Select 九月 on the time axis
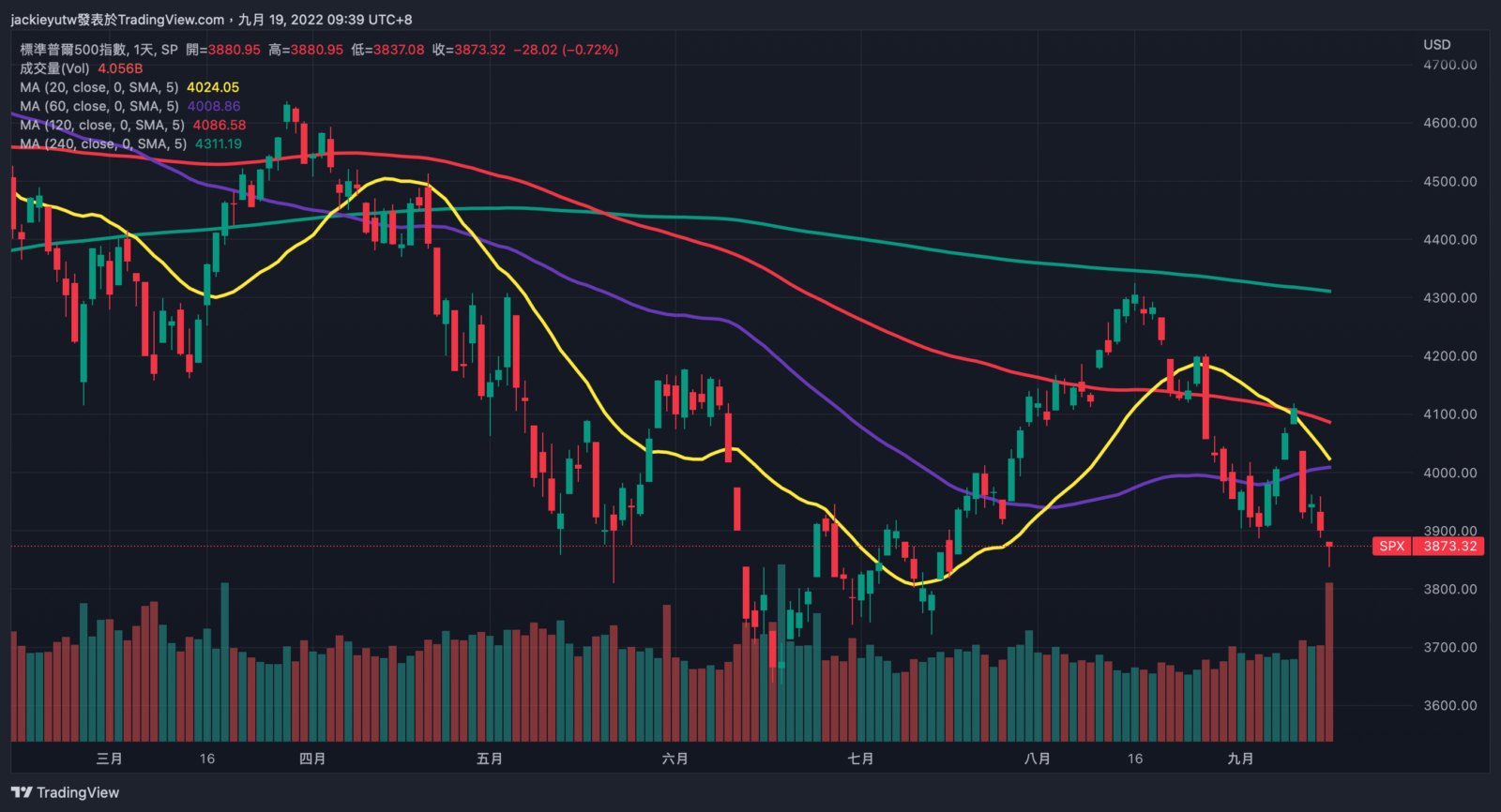The height and width of the screenshot is (812, 1501). 1240,759
